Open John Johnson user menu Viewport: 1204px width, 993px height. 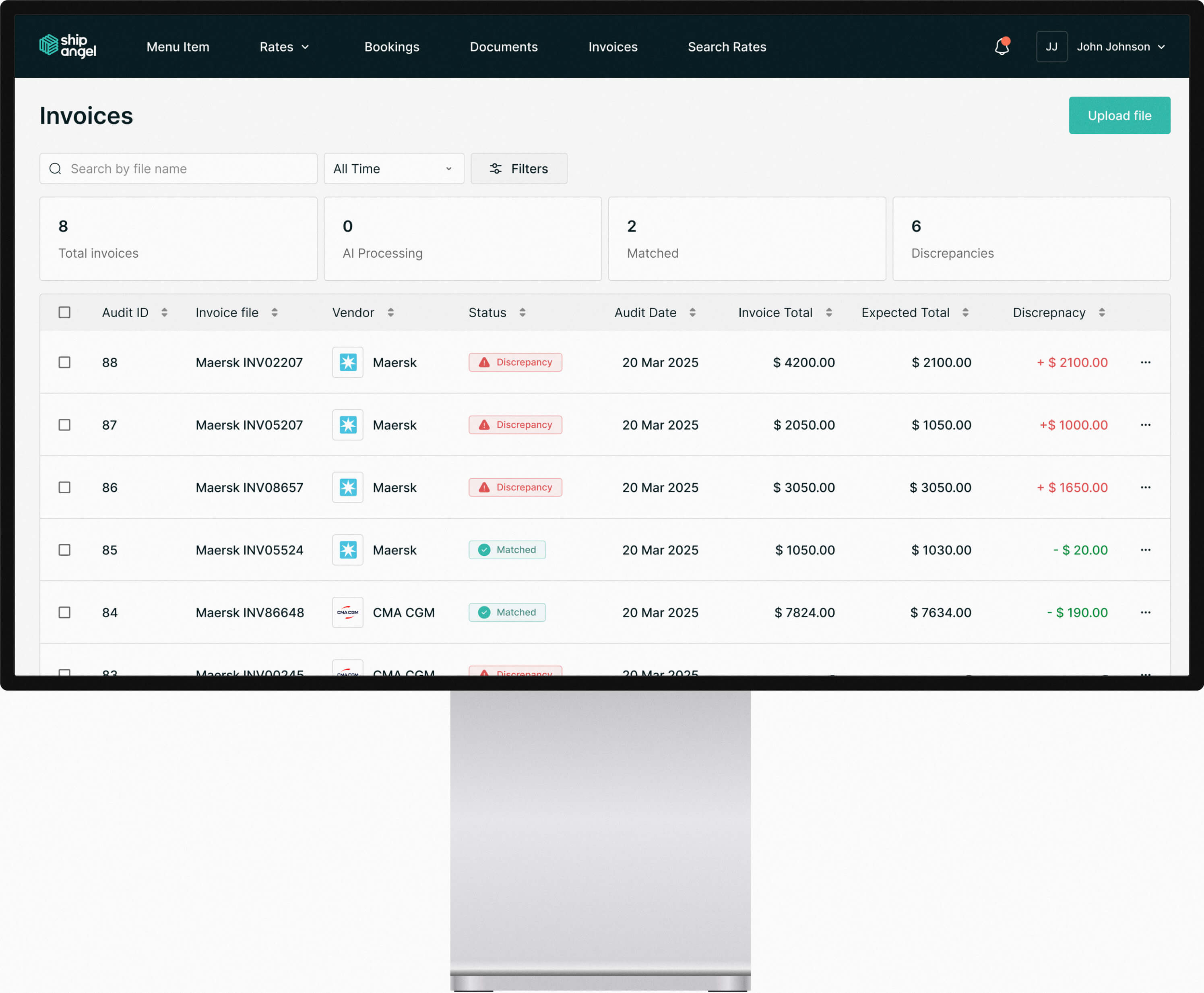pyautogui.click(x=1120, y=47)
